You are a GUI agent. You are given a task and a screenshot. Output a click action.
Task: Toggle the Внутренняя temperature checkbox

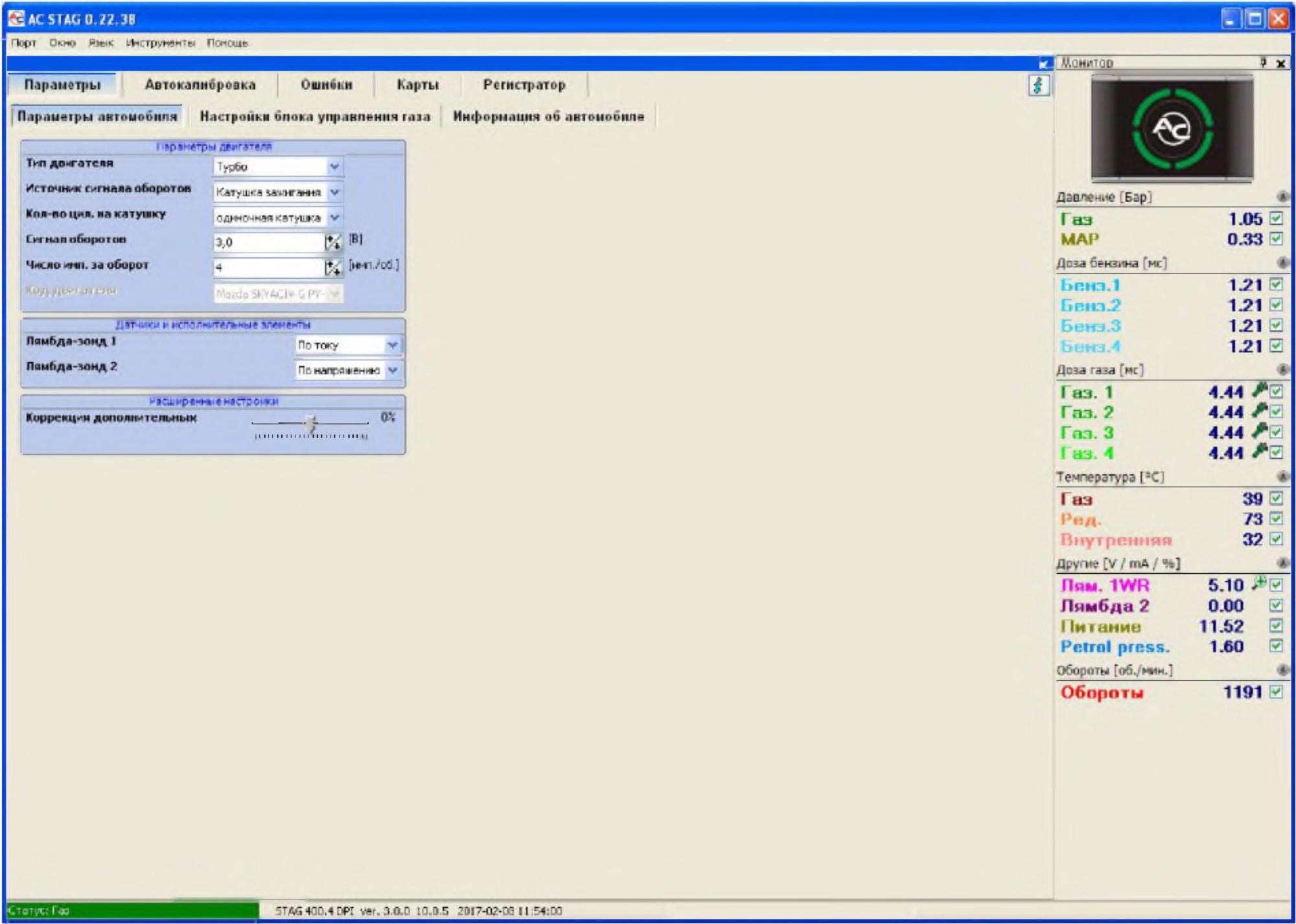(1277, 539)
